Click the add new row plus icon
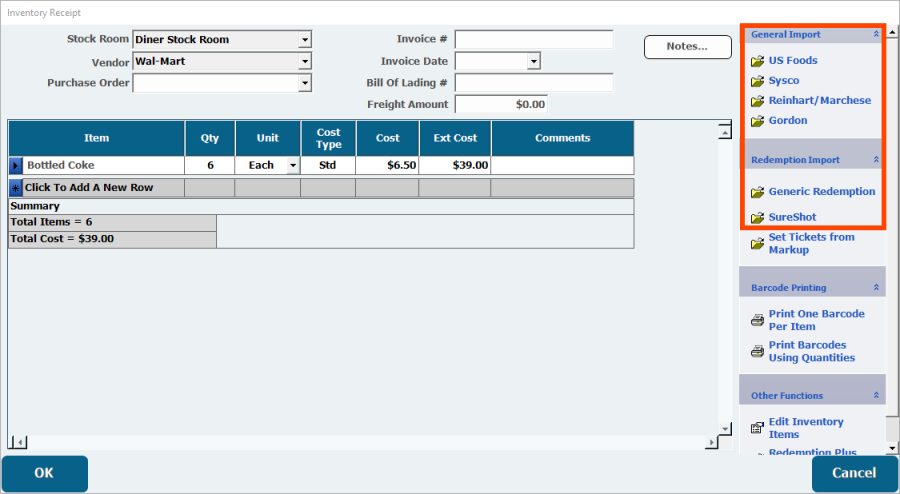900x494 pixels. [16, 188]
